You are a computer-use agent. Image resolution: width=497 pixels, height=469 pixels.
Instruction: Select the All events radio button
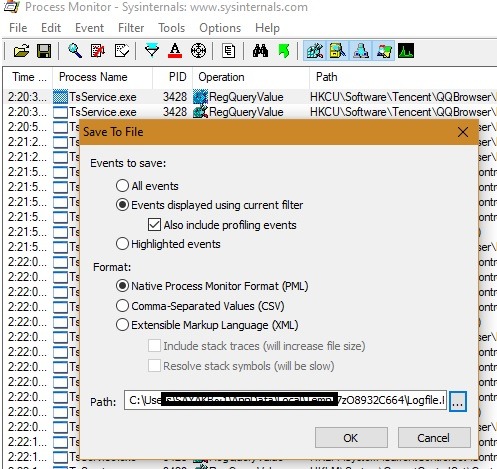coord(122,186)
